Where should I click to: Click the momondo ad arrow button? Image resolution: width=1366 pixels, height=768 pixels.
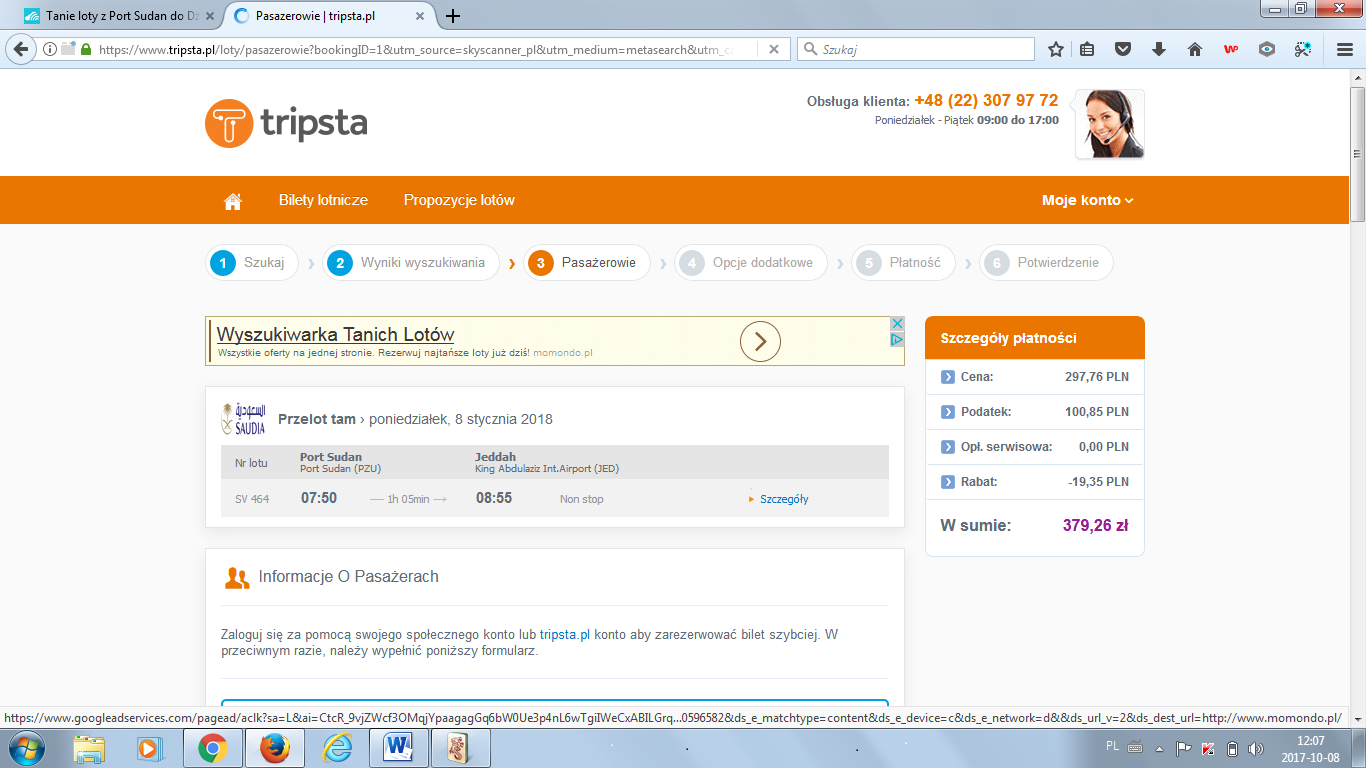click(760, 342)
